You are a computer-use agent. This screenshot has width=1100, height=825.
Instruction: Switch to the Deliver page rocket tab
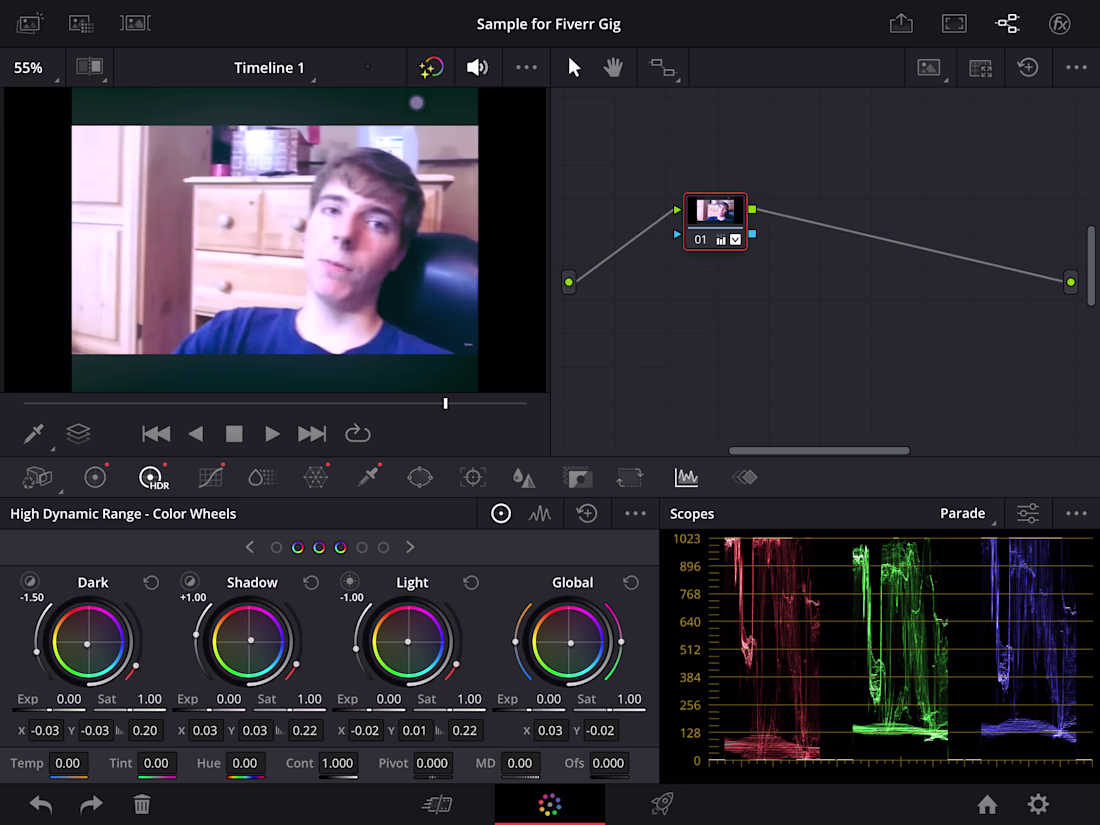[x=661, y=804]
